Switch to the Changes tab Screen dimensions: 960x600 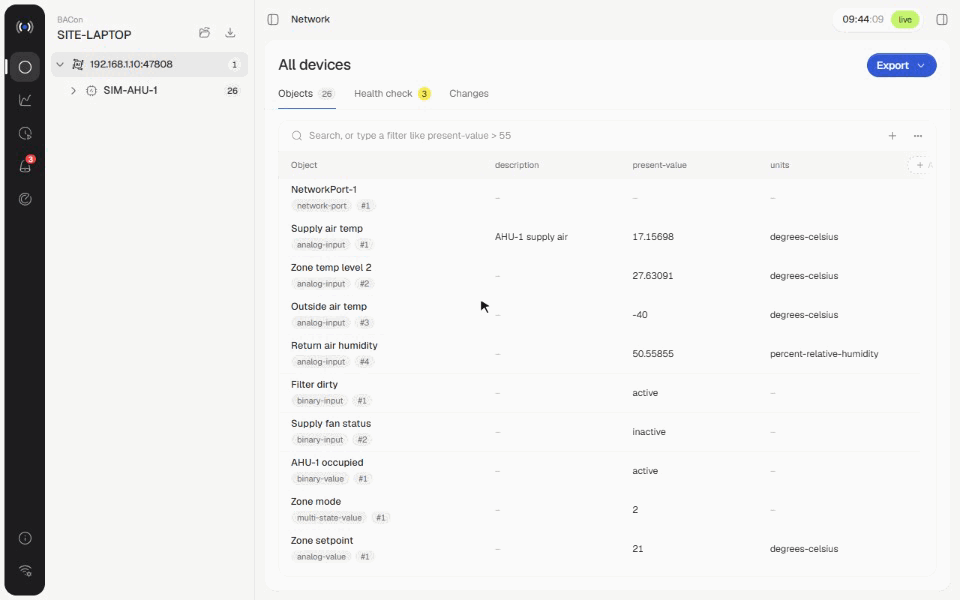pyautogui.click(x=469, y=94)
